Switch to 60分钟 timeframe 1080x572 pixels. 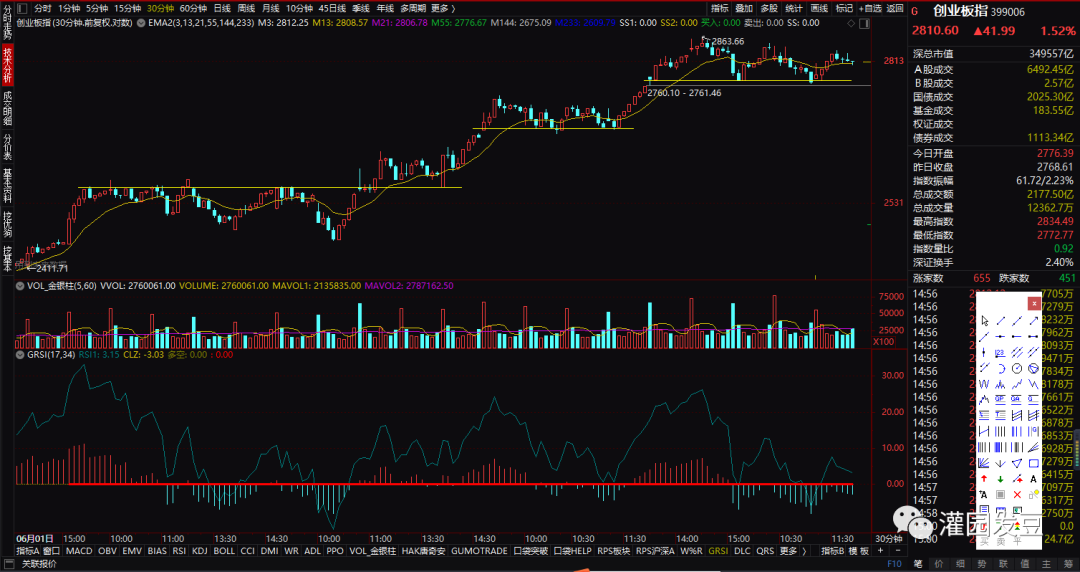click(194, 8)
